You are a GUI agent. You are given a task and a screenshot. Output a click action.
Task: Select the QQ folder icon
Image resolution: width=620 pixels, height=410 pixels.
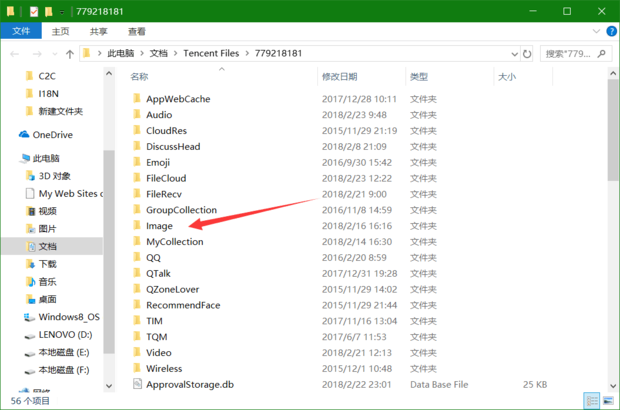(x=137, y=257)
